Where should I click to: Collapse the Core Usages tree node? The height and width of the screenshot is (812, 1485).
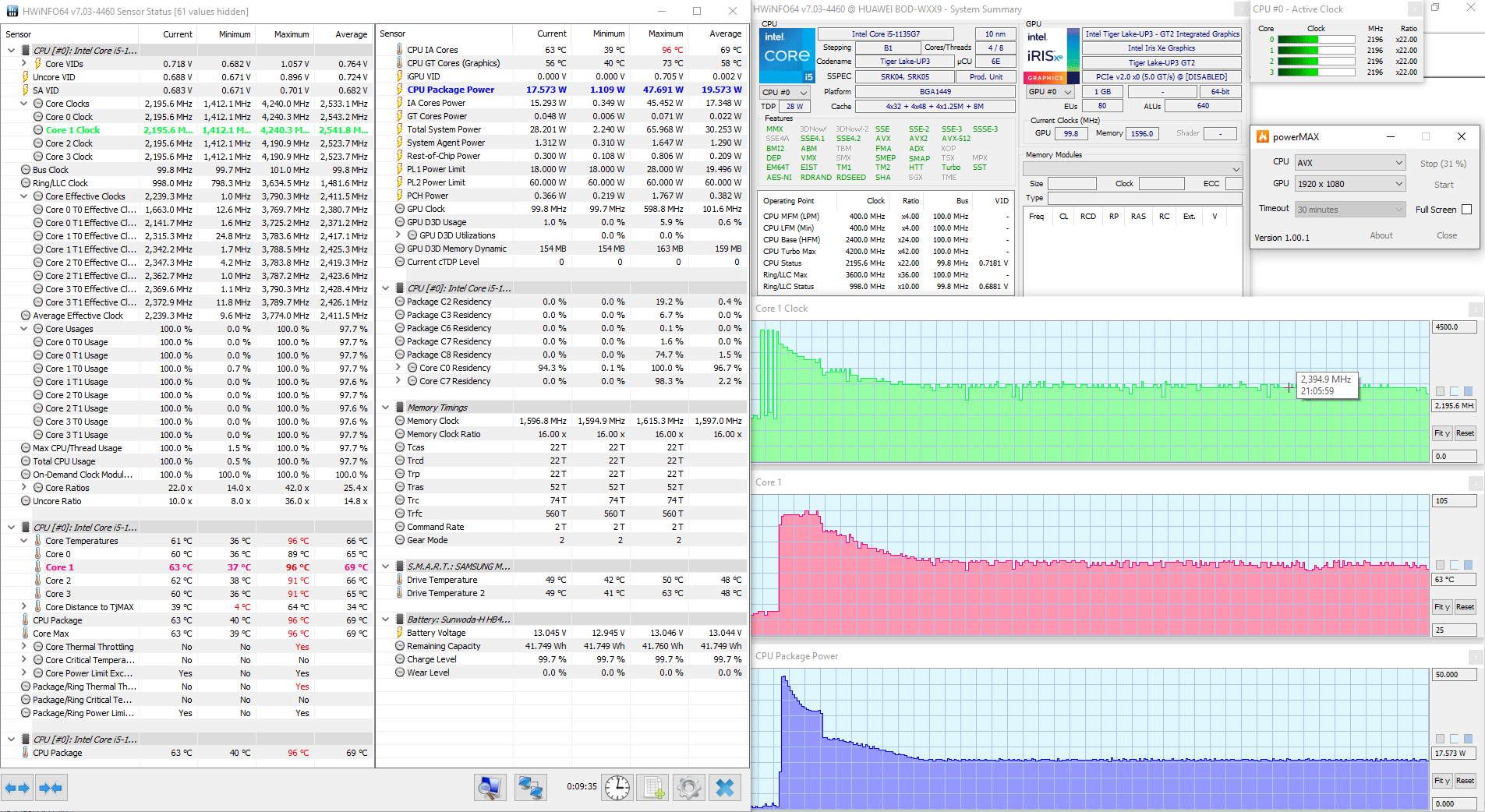[24, 329]
